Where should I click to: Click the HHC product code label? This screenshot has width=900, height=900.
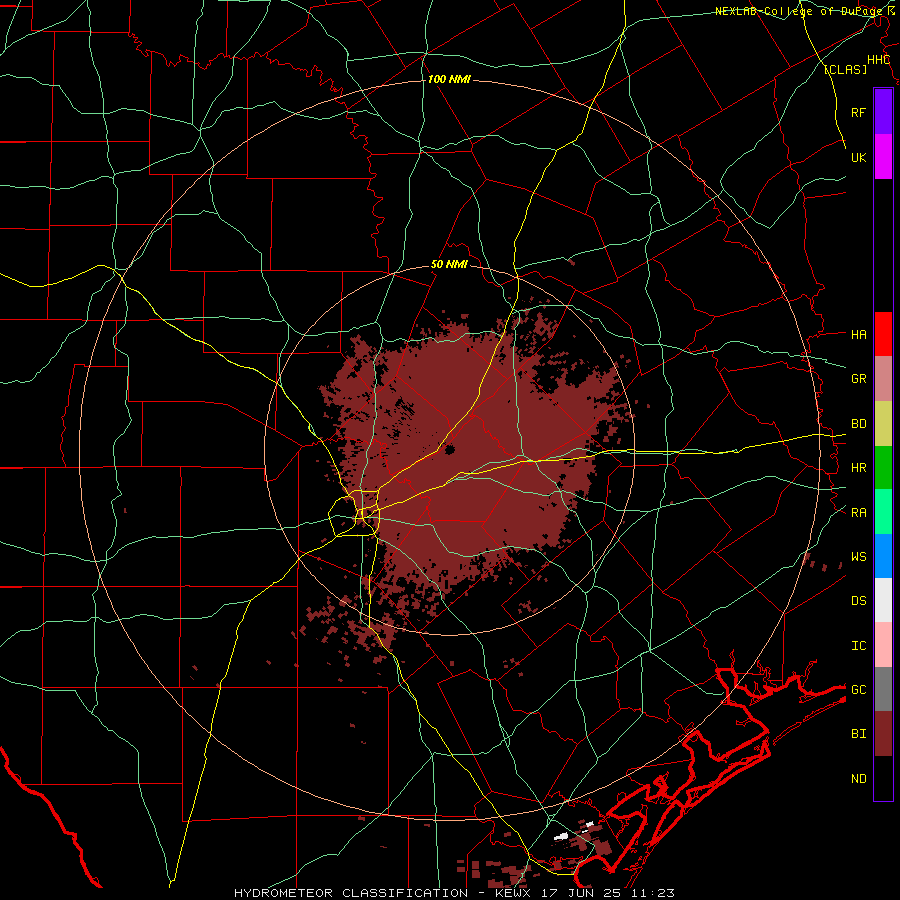(878, 60)
